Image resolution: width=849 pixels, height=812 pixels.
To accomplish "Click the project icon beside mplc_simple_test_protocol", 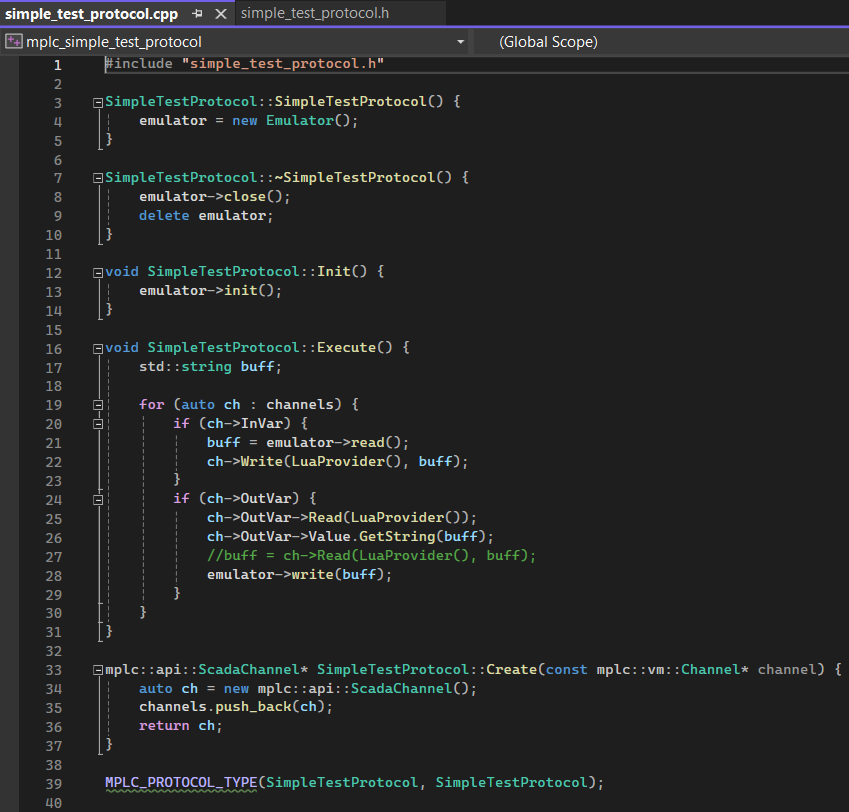I will [14, 42].
